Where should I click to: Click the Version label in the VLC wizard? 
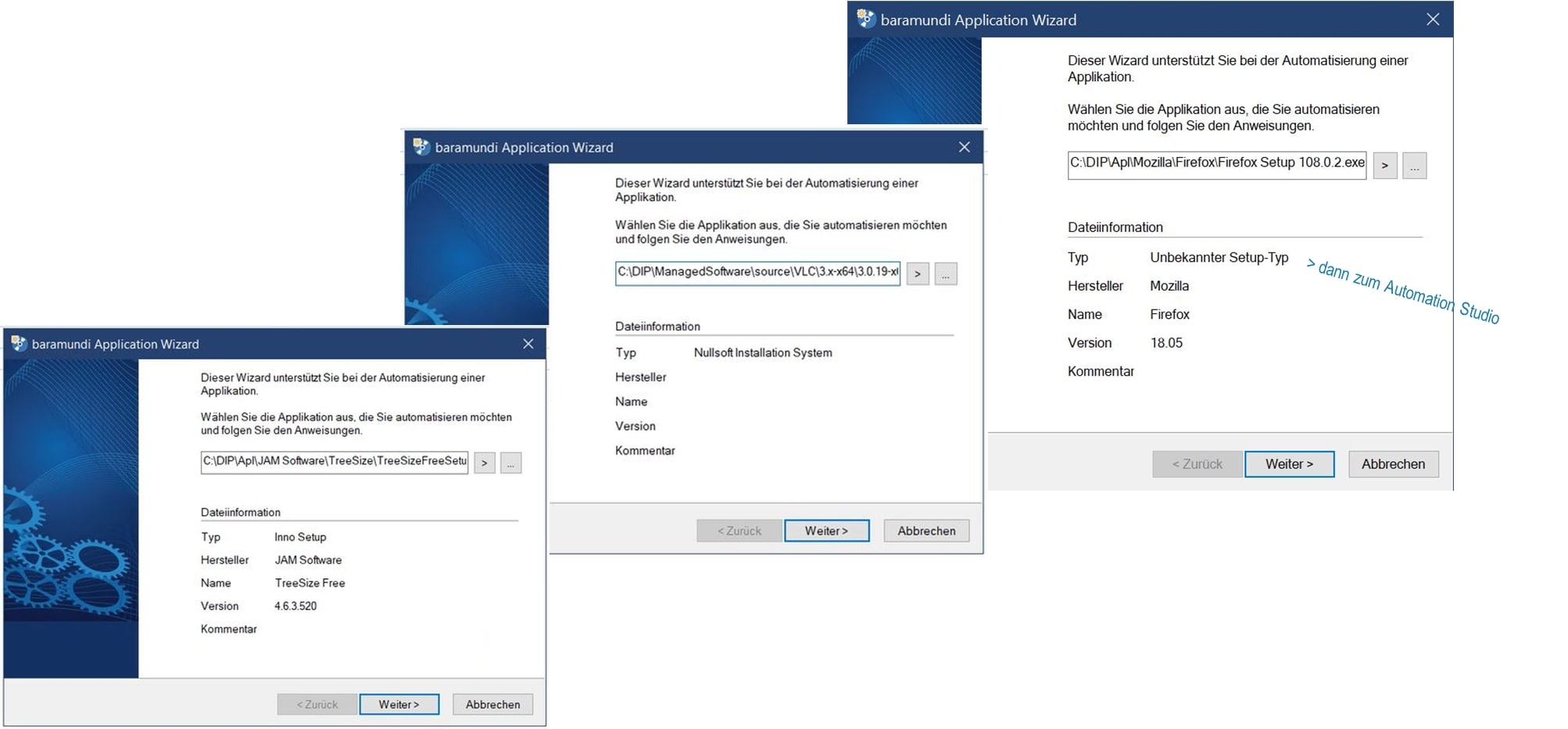click(635, 426)
